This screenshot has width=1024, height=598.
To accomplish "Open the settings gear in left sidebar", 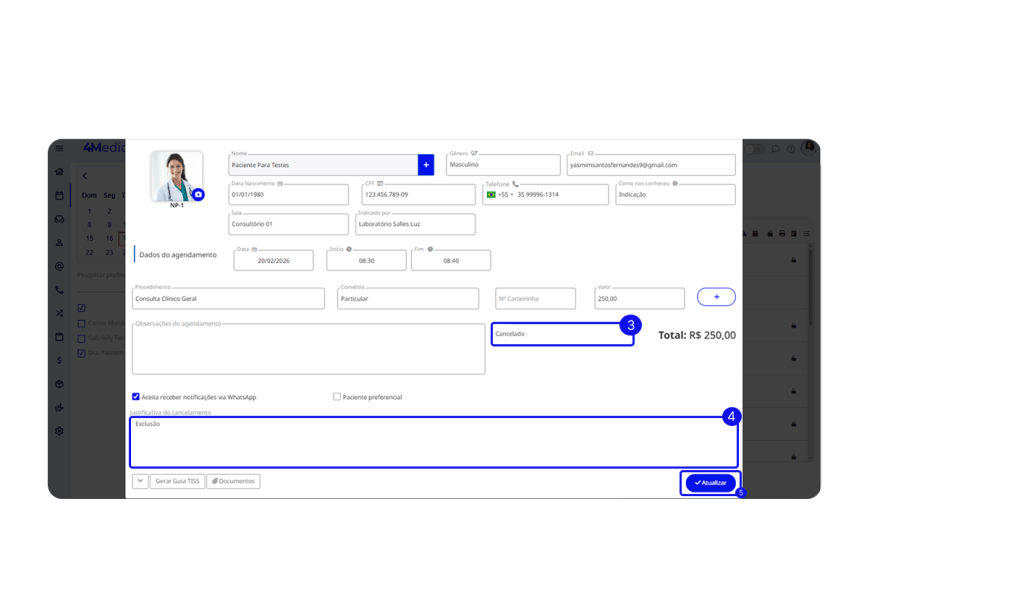I will tap(60, 431).
